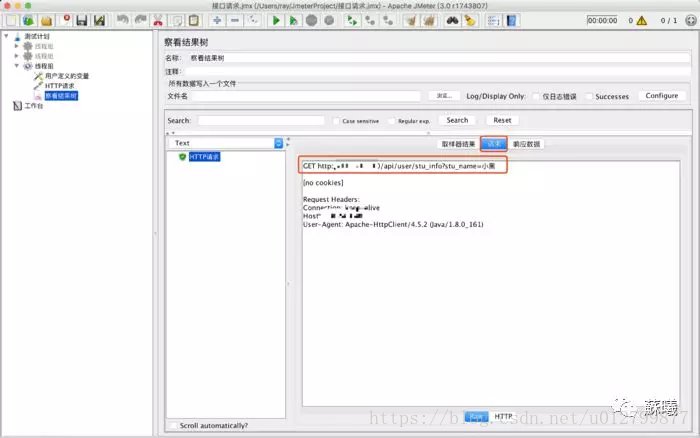The height and width of the screenshot is (438, 700).
Task: Click the 注释 comment field
Action: click(x=438, y=71)
